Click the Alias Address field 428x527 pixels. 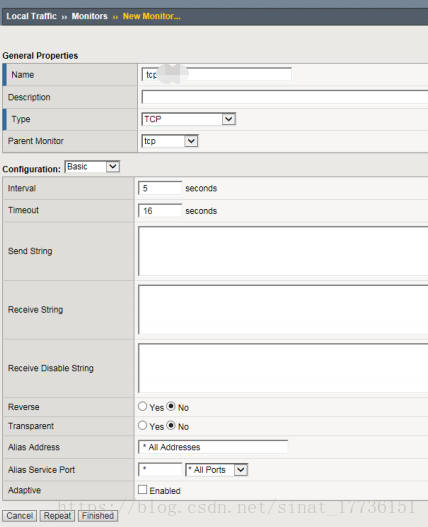(x=213, y=447)
